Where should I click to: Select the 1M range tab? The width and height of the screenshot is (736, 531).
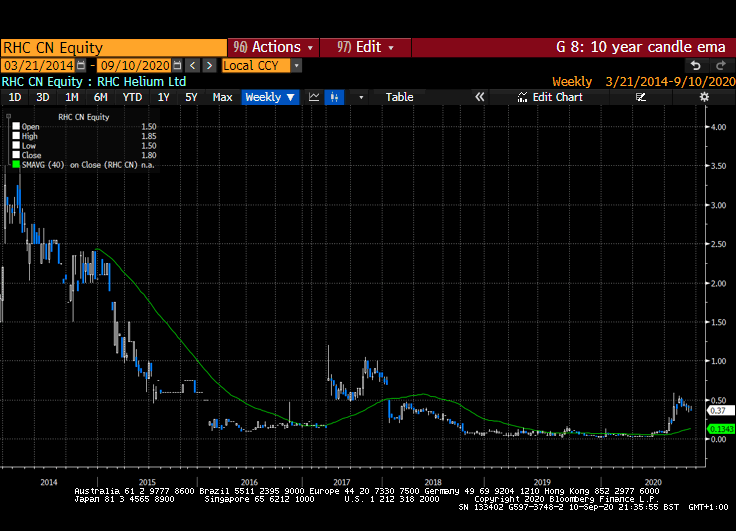click(71, 97)
